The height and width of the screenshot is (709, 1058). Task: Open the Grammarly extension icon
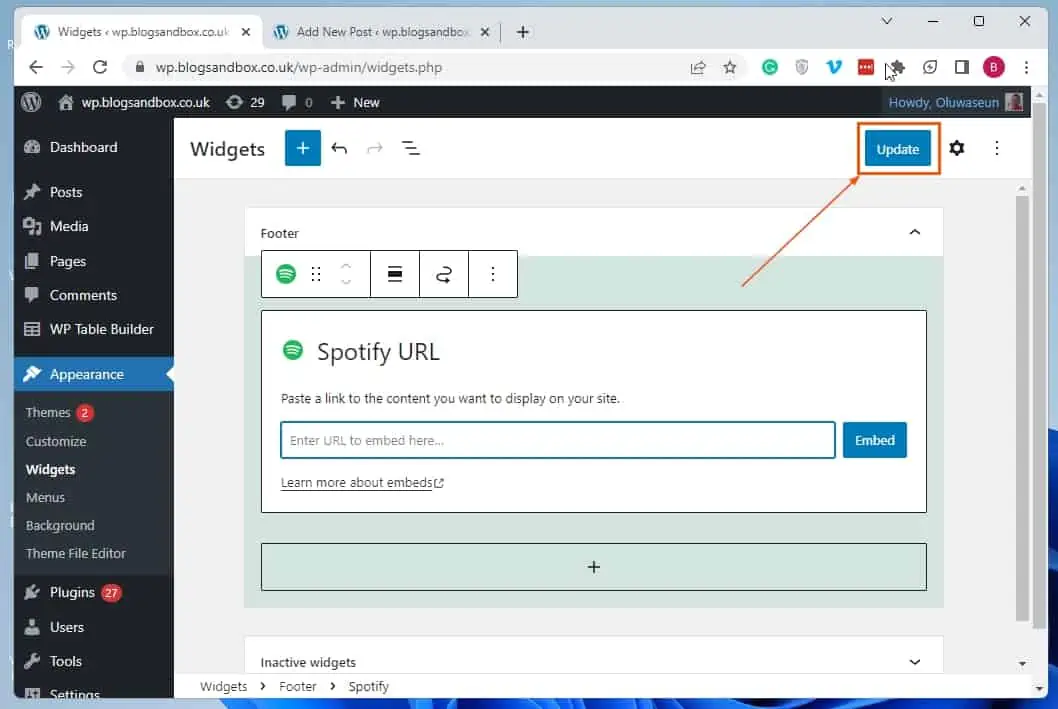[770, 67]
